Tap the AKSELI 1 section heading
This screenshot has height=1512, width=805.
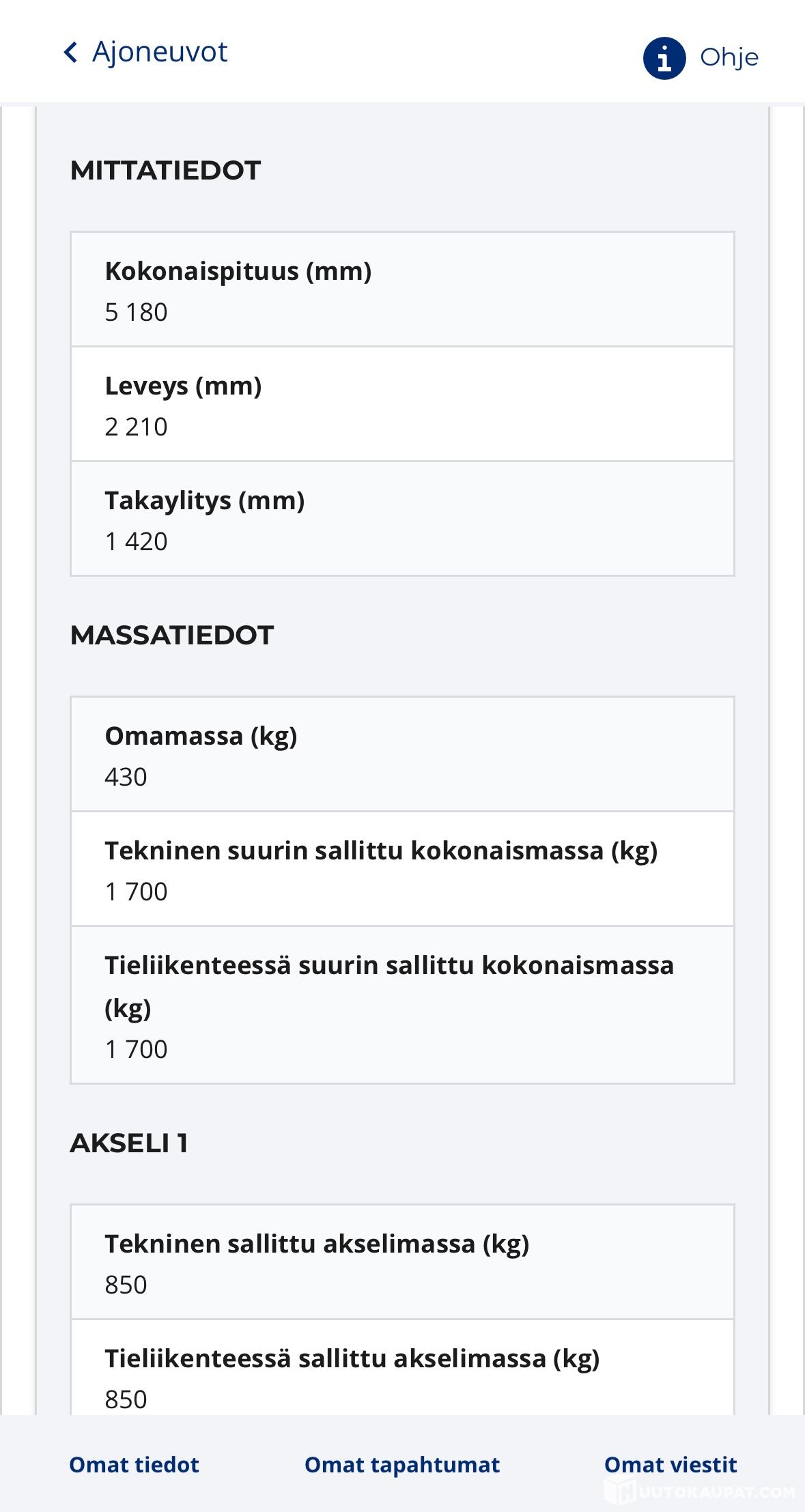pos(129,1143)
